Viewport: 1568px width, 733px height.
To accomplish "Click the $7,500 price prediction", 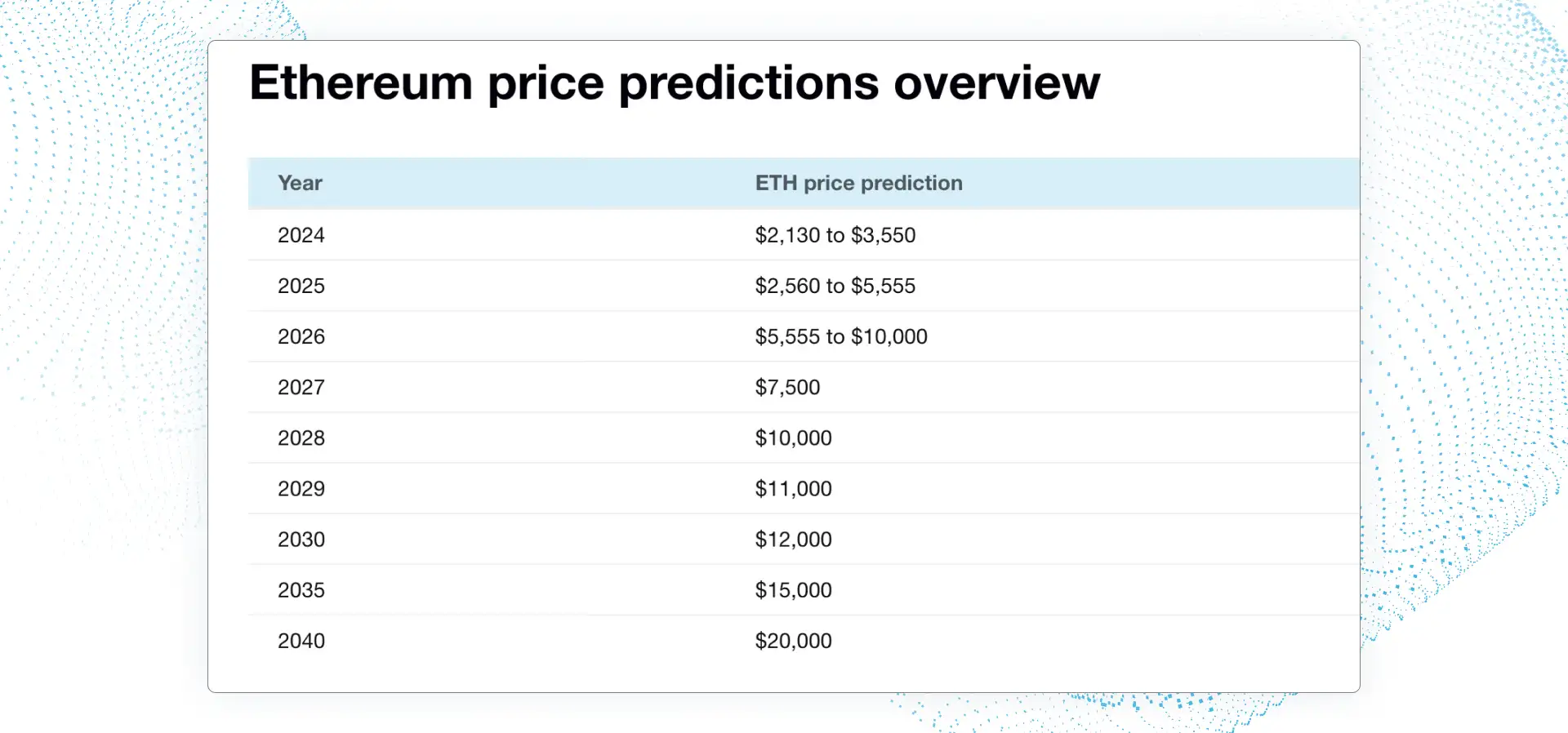I will point(787,388).
